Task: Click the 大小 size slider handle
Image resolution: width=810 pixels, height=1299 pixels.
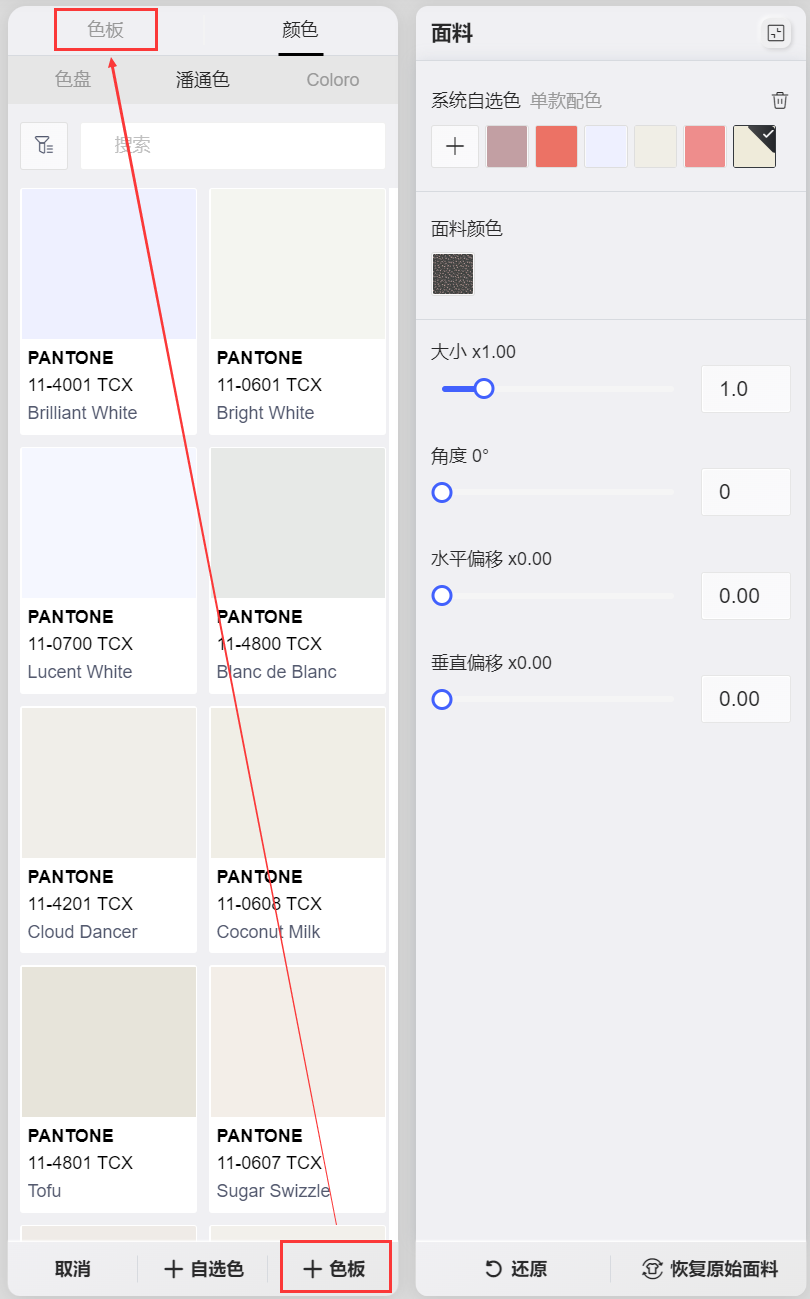Action: click(x=484, y=388)
